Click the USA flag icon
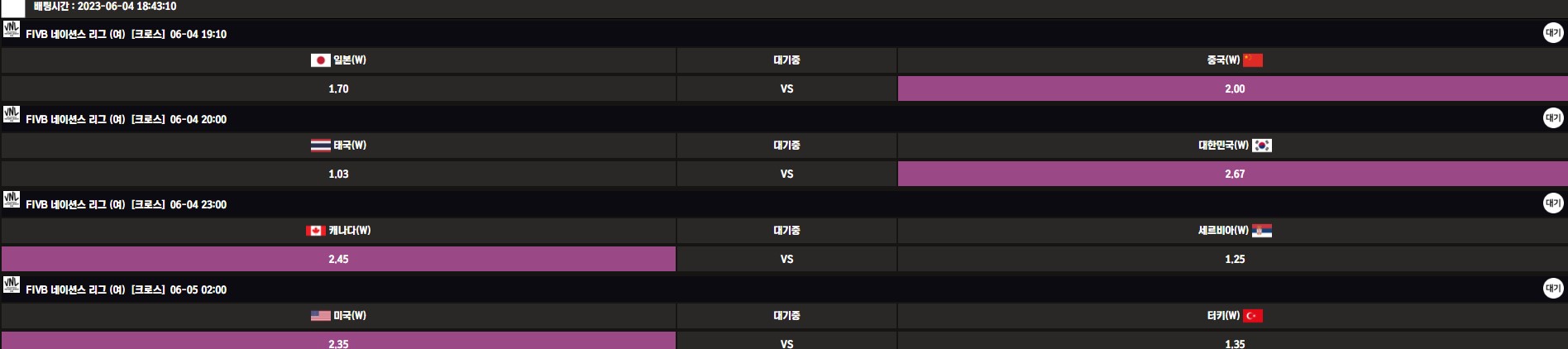 click(320, 316)
